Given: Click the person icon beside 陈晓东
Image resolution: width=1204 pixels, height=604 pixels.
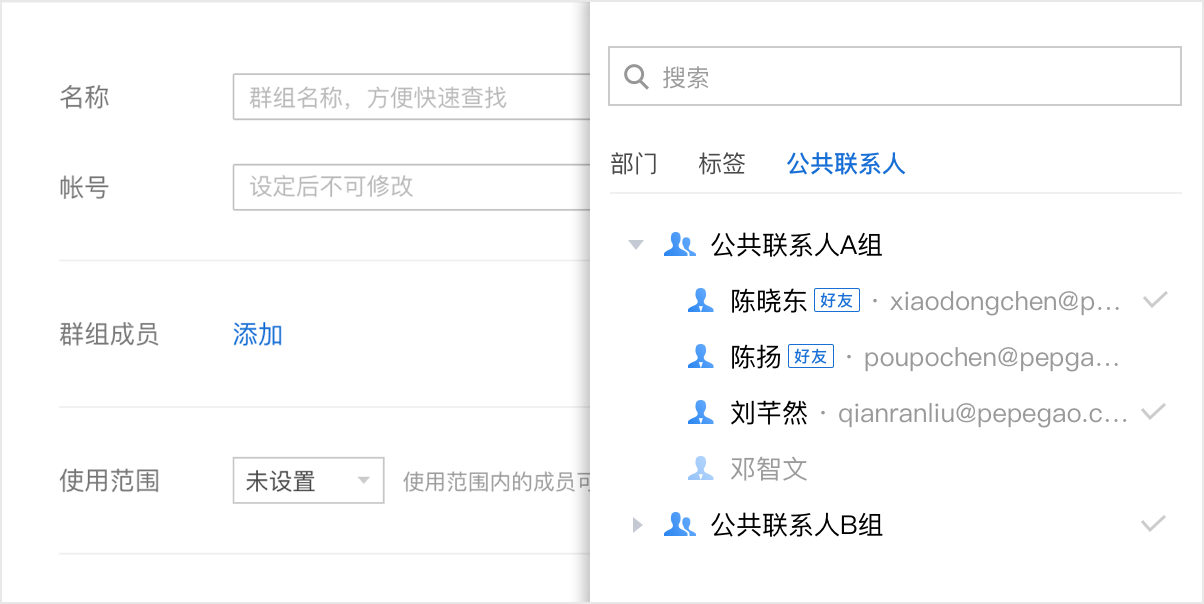Looking at the screenshot, I should point(700,300).
